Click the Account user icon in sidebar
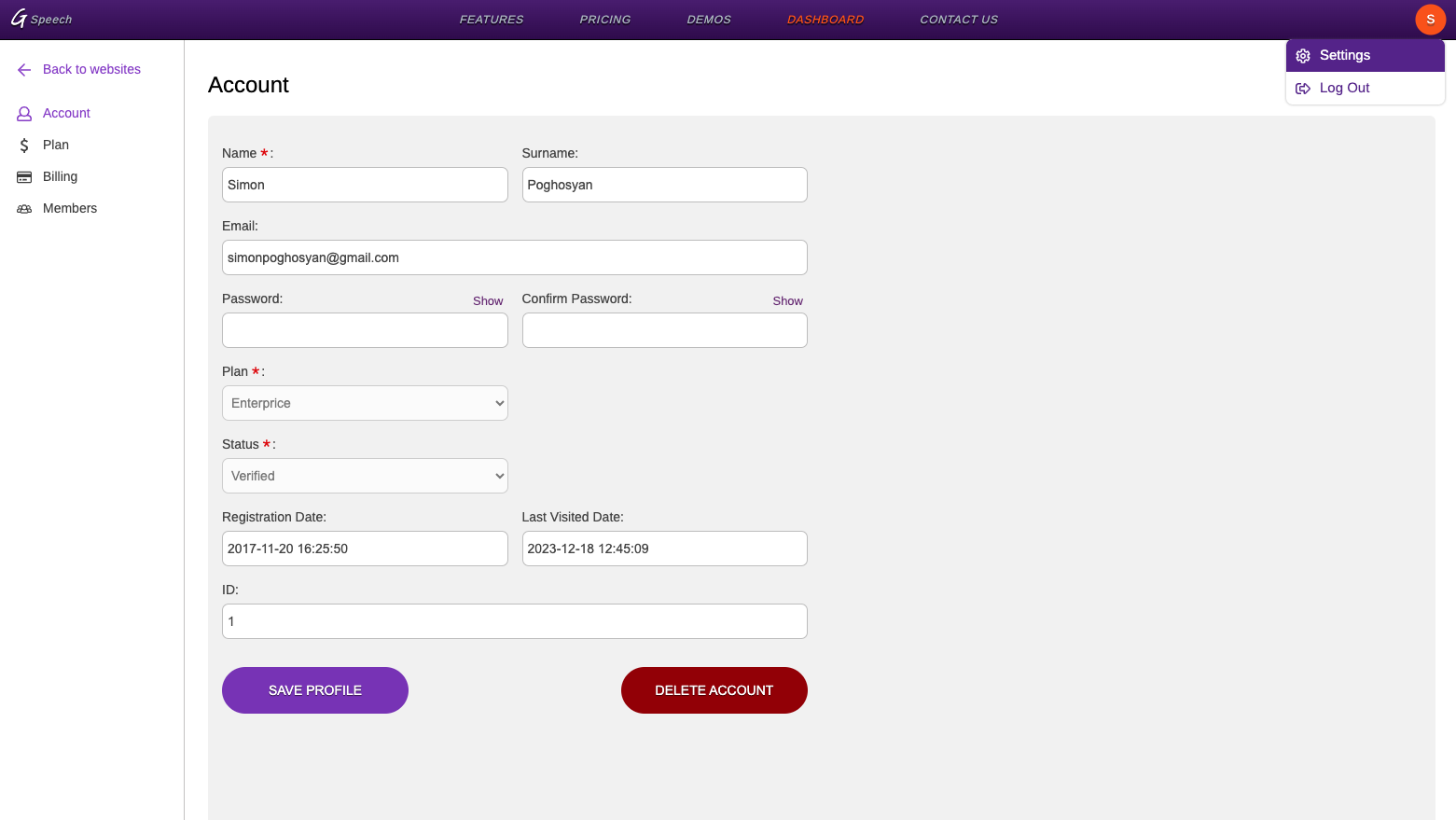 click(24, 114)
